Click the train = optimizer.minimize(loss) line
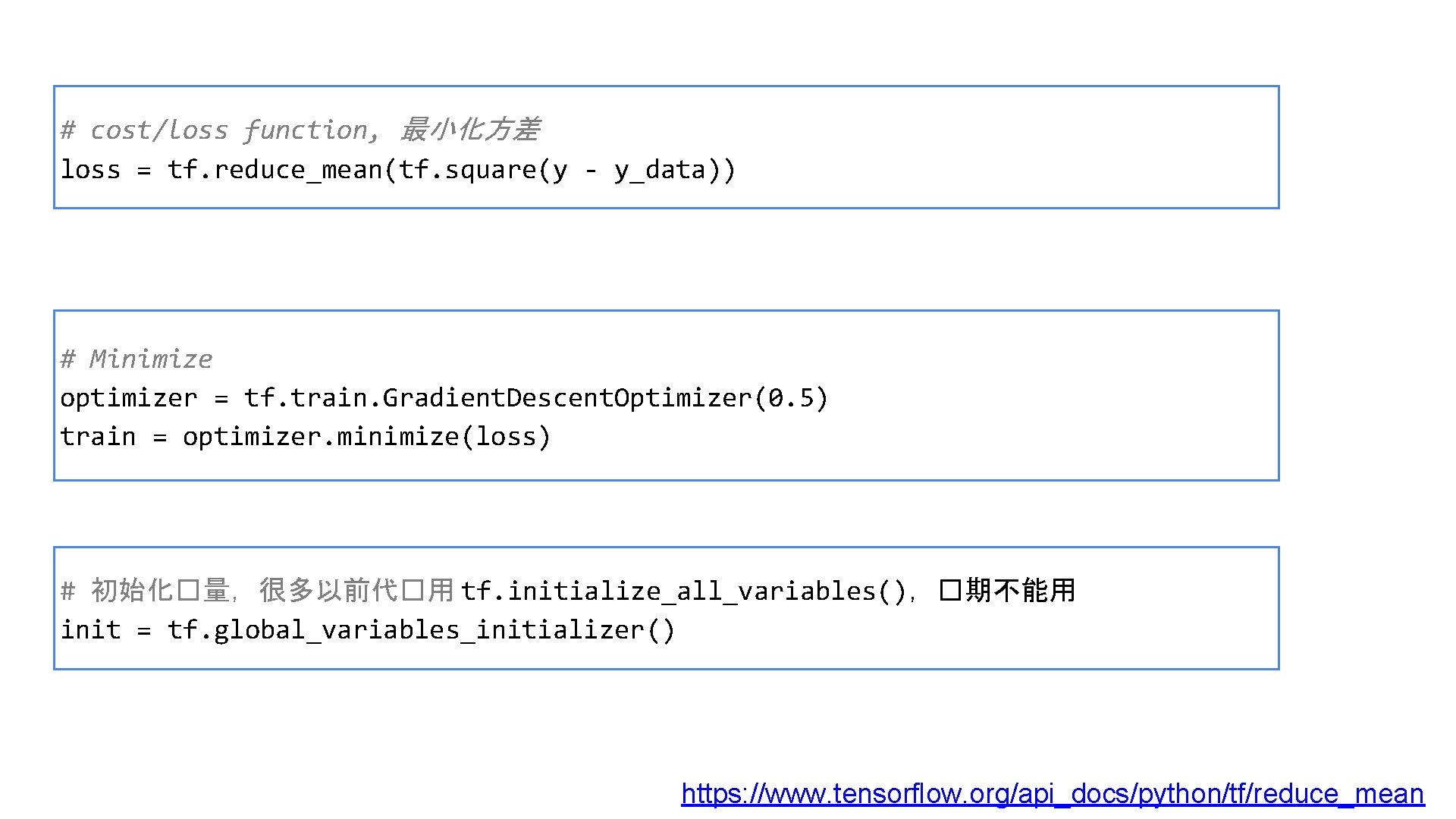This screenshot has height=819, width=1456. click(x=305, y=437)
